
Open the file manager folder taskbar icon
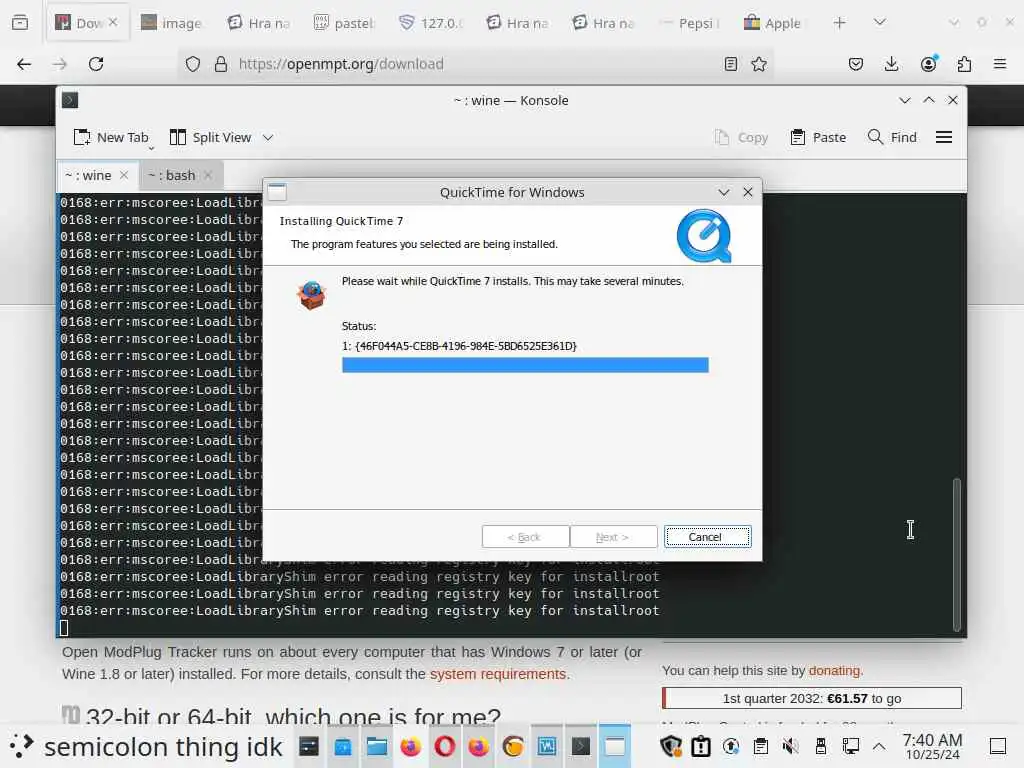pyautogui.click(x=377, y=746)
